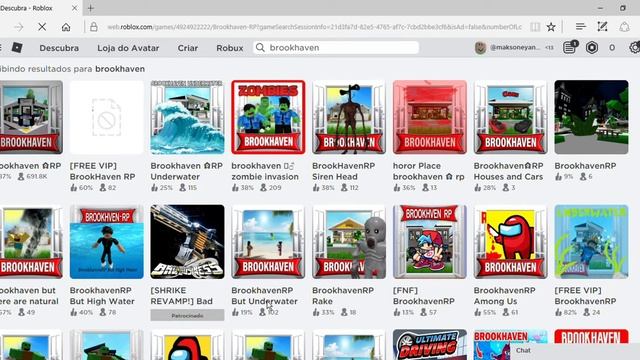Click the site lock icon in address bar
The width and height of the screenshot is (640, 360).
coord(93,27)
